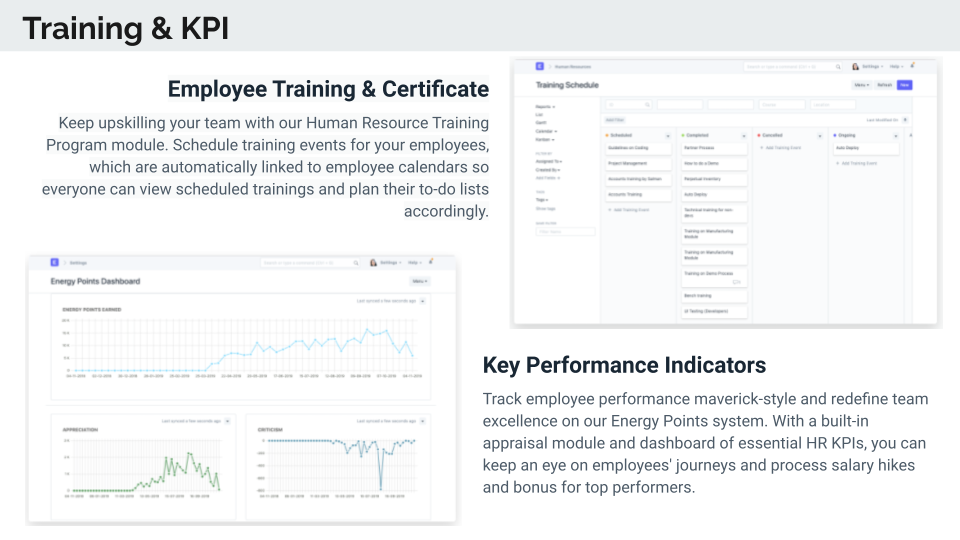
Task: Open the Energy Points Earned chart options arrow
Action: (x=422, y=300)
